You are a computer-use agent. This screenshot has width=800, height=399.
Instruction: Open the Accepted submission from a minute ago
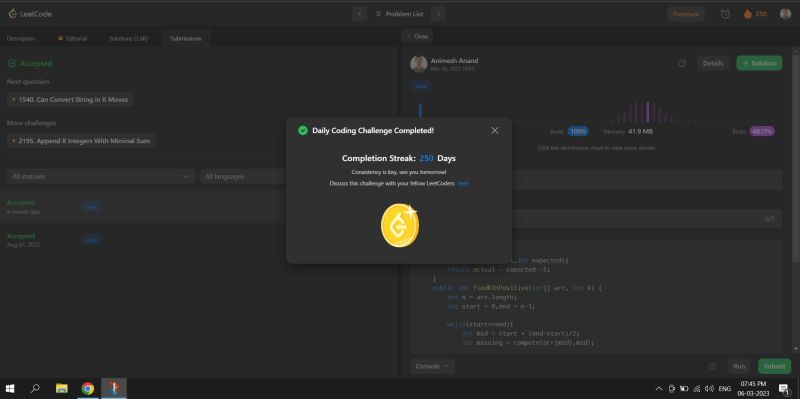pos(143,207)
